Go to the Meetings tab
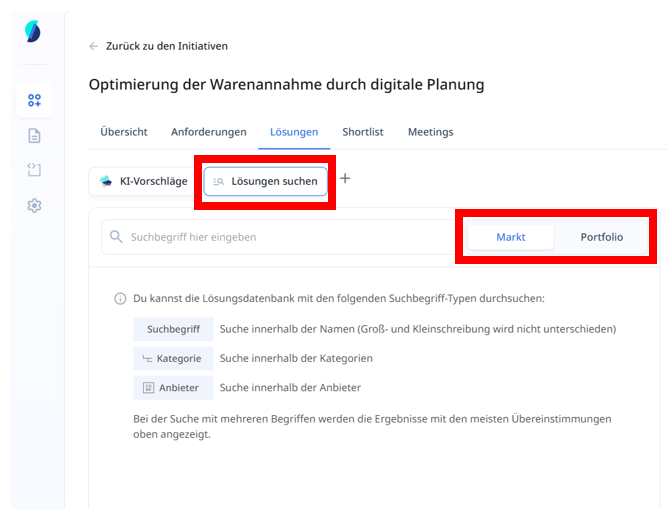The height and width of the screenshot is (520, 670). (430, 132)
